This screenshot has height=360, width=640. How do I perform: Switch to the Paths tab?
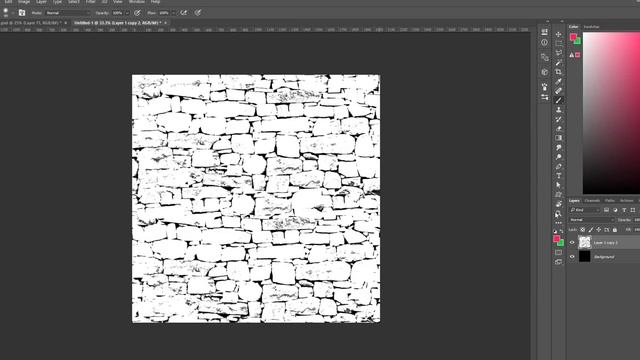(x=610, y=200)
